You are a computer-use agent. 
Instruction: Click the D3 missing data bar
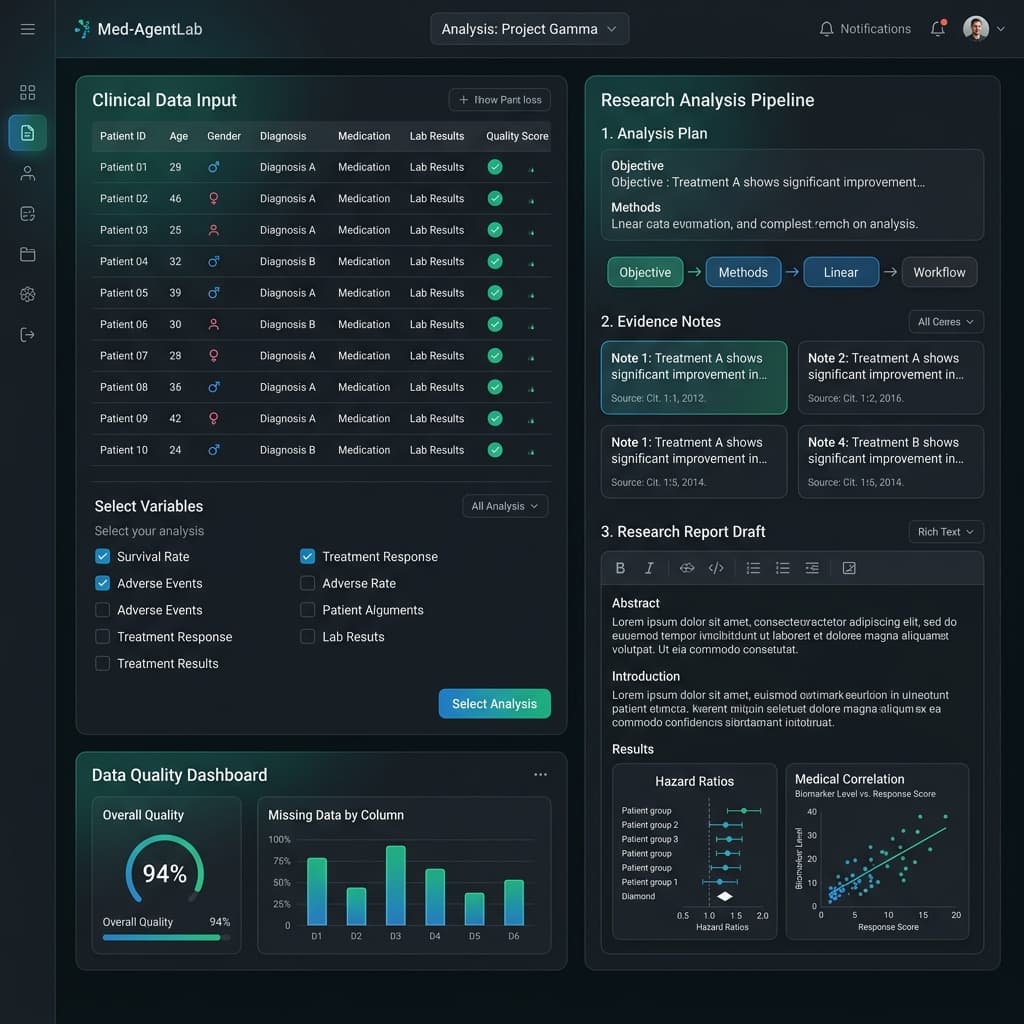[x=396, y=886]
